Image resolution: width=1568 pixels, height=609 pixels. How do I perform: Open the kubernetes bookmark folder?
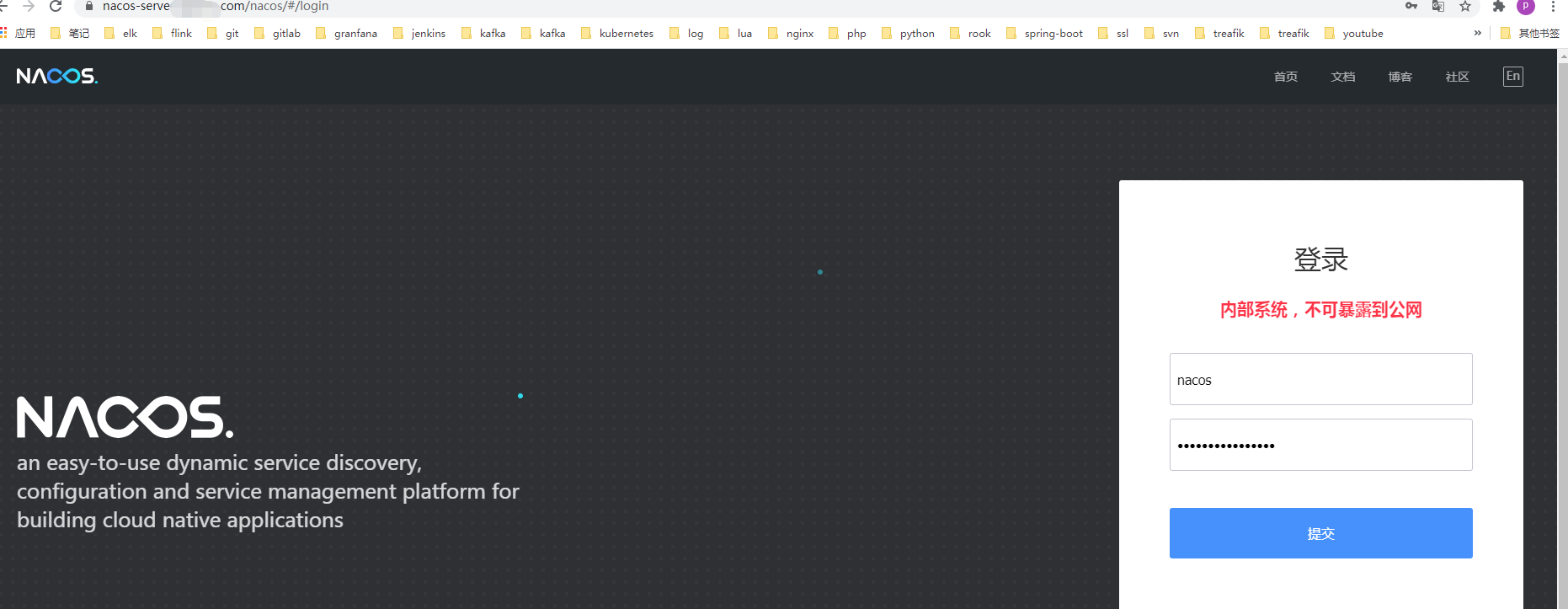point(617,33)
